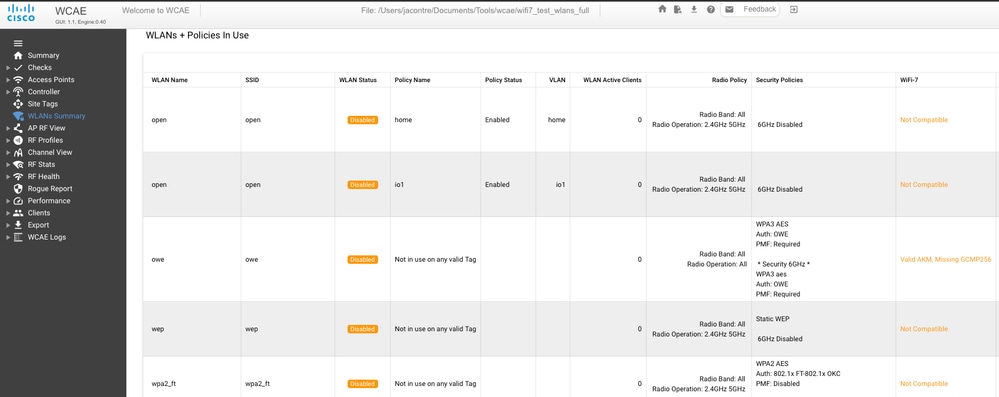Click the file path text in the header
999x397 pixels.
click(x=474, y=11)
